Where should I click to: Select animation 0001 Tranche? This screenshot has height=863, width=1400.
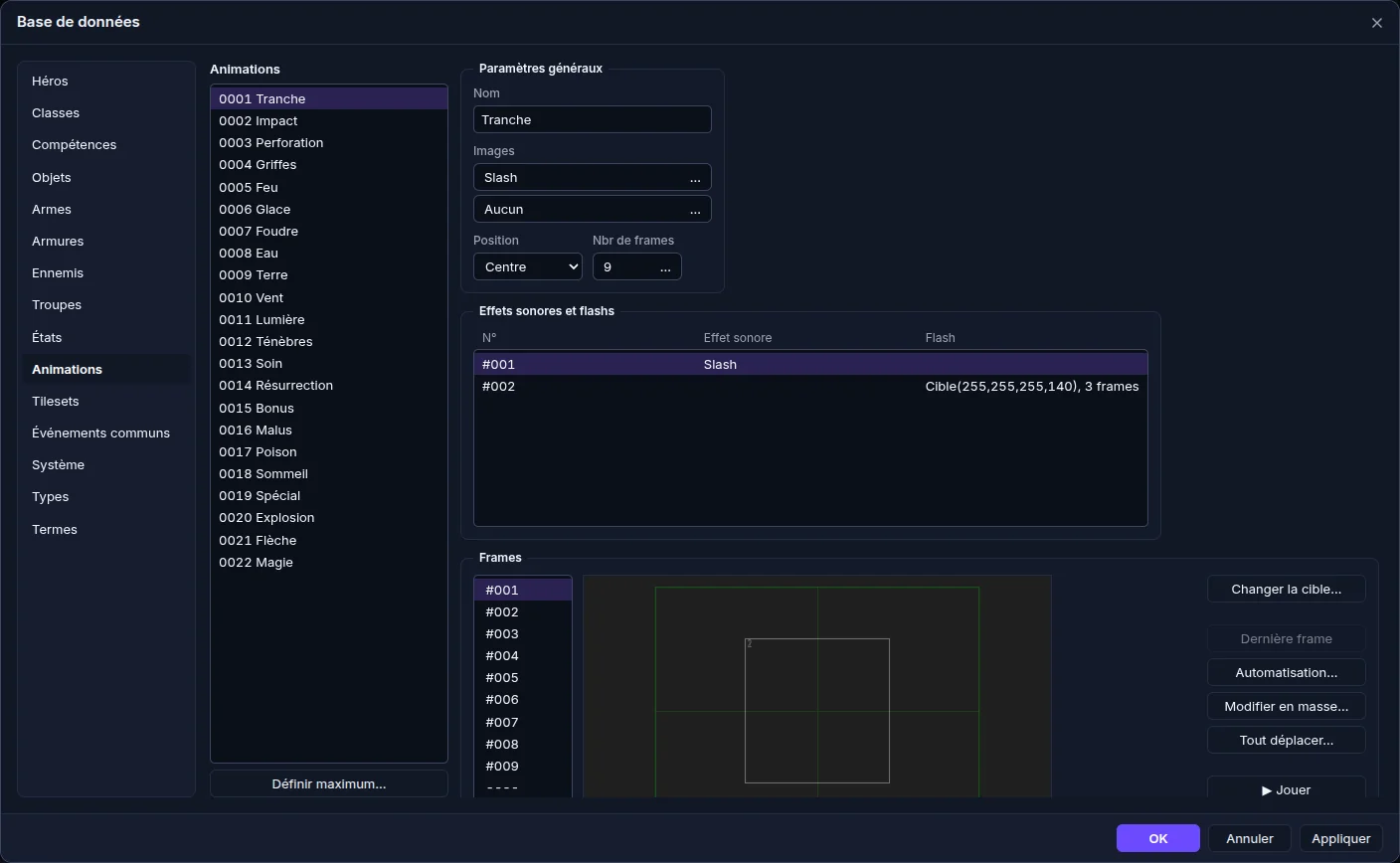point(329,98)
